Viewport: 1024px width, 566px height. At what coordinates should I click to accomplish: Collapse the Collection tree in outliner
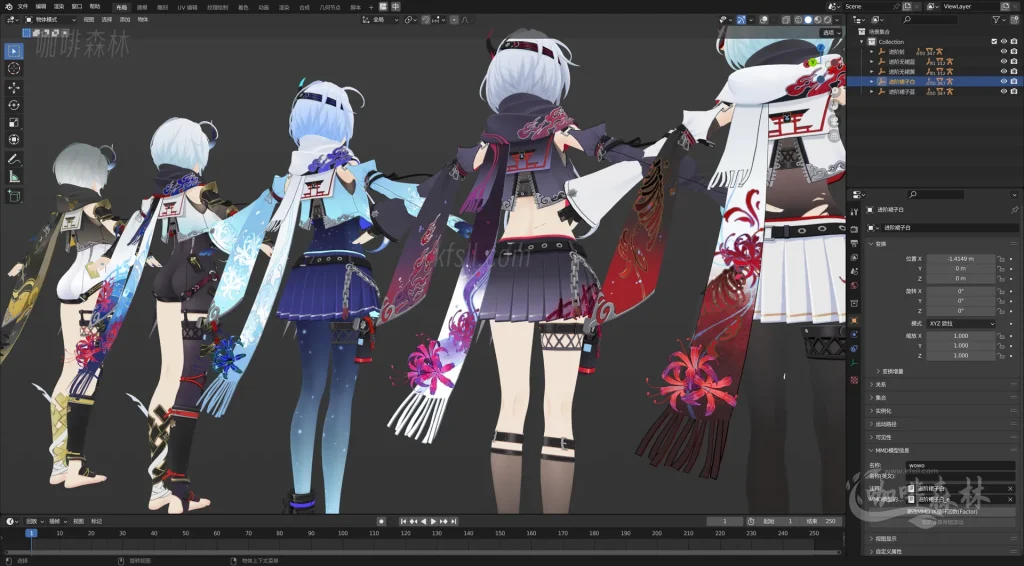[862, 41]
